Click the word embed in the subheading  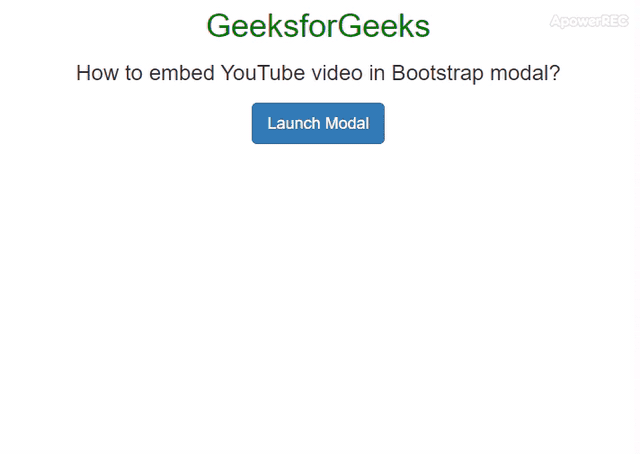tap(182, 73)
